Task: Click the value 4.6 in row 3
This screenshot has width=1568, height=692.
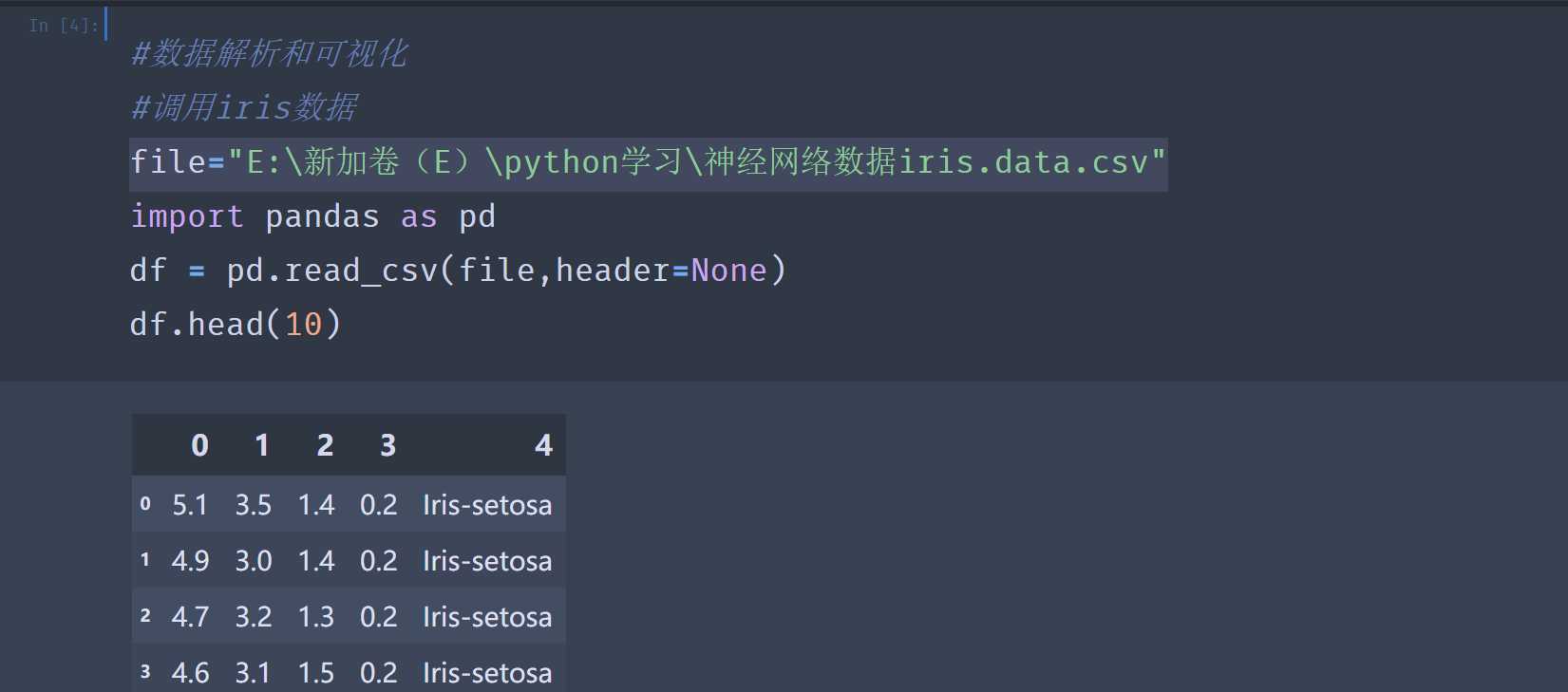Action: tap(190, 673)
